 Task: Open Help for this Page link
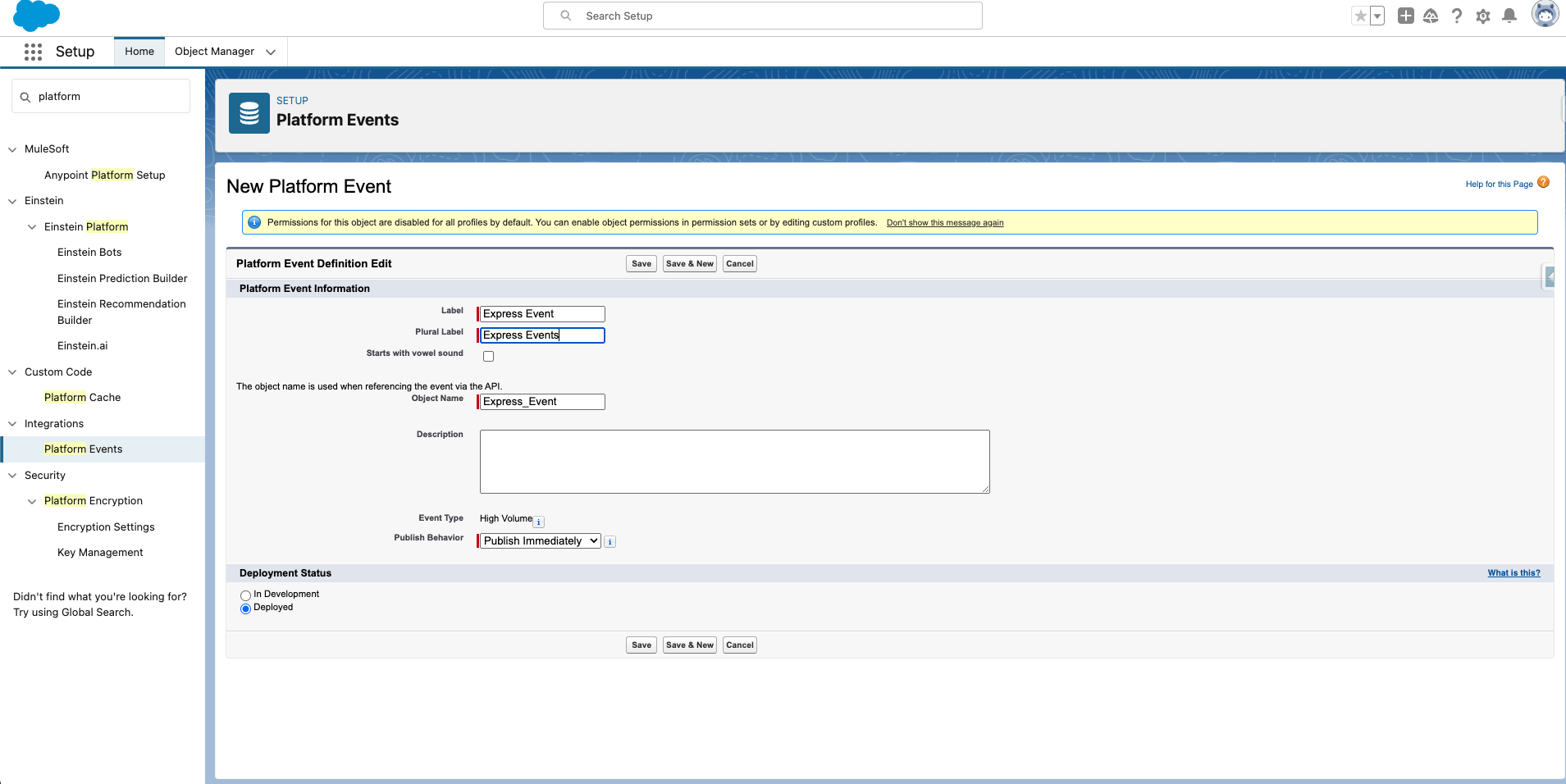click(x=1500, y=185)
